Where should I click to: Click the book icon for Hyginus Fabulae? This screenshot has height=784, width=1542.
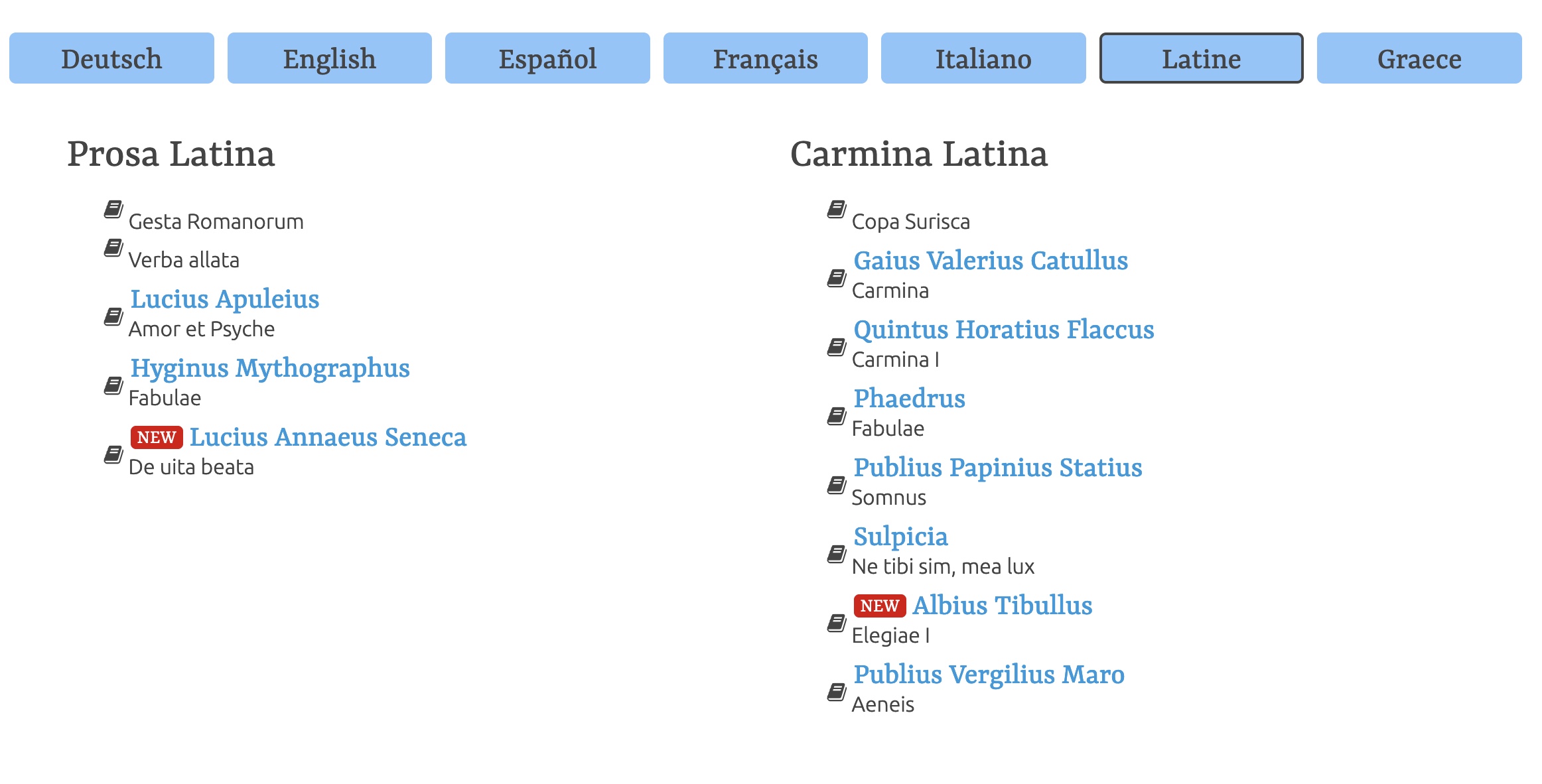click(113, 385)
